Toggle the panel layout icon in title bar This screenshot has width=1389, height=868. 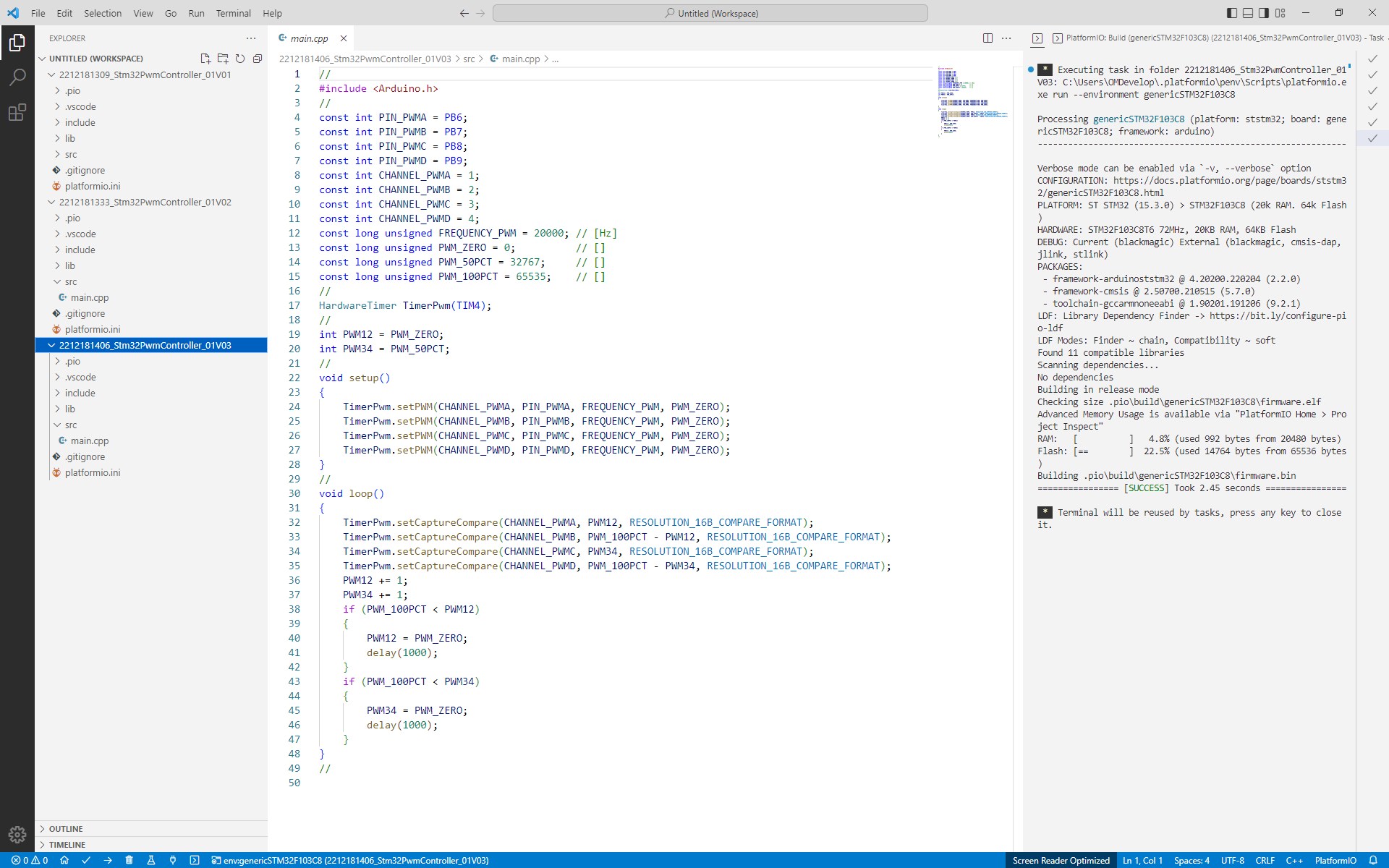1248,13
